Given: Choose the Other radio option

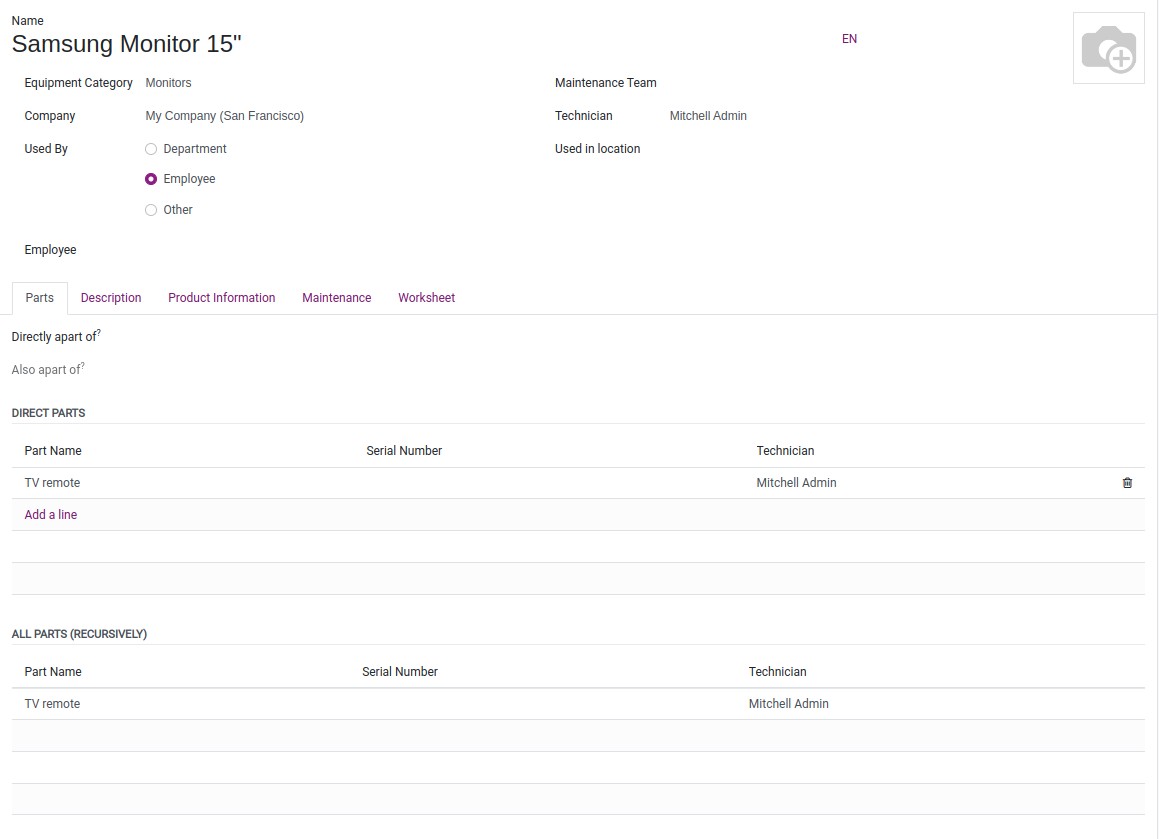Looking at the screenshot, I should coord(151,210).
